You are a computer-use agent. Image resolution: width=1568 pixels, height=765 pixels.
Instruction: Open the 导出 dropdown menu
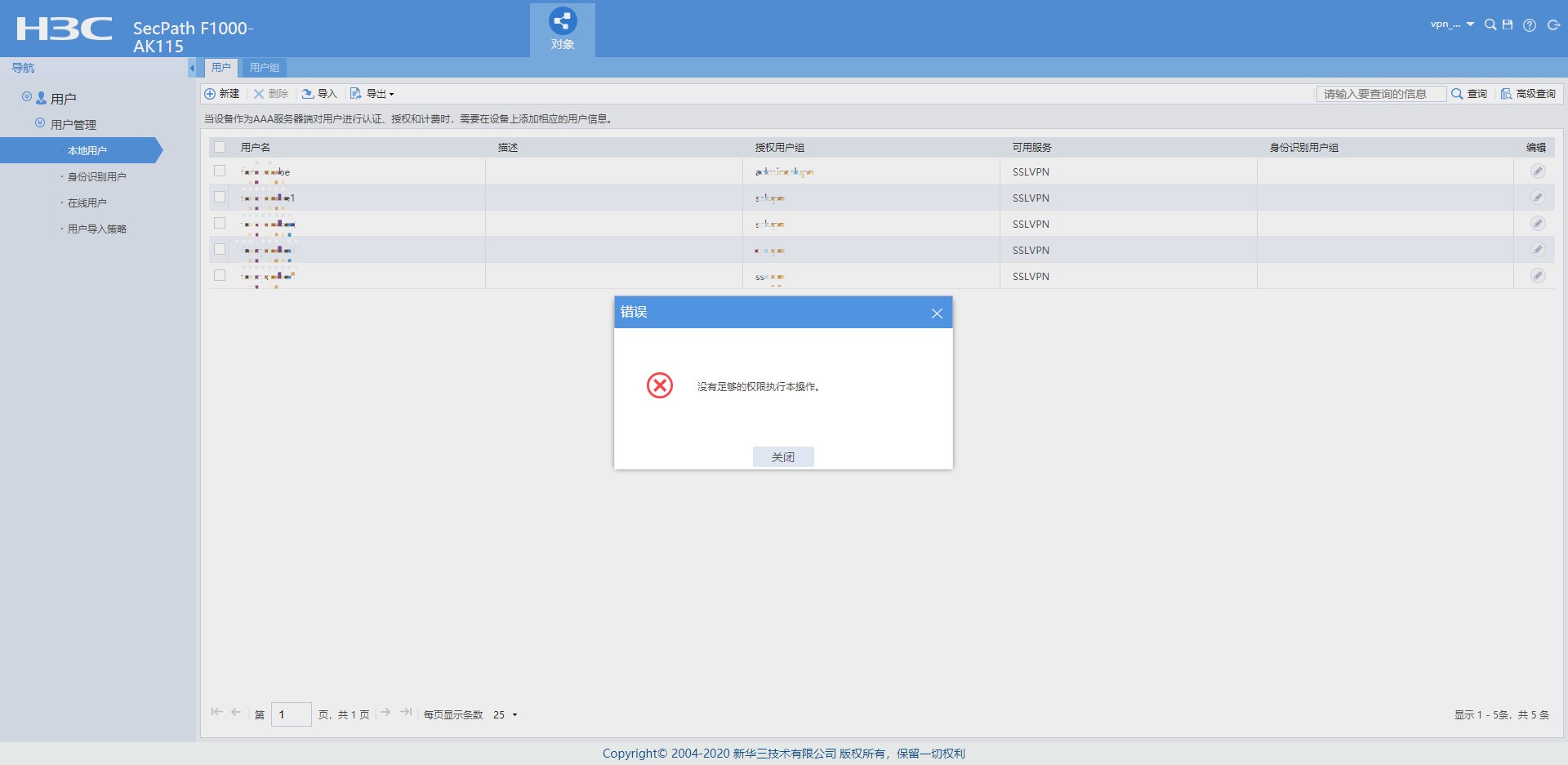(x=372, y=94)
